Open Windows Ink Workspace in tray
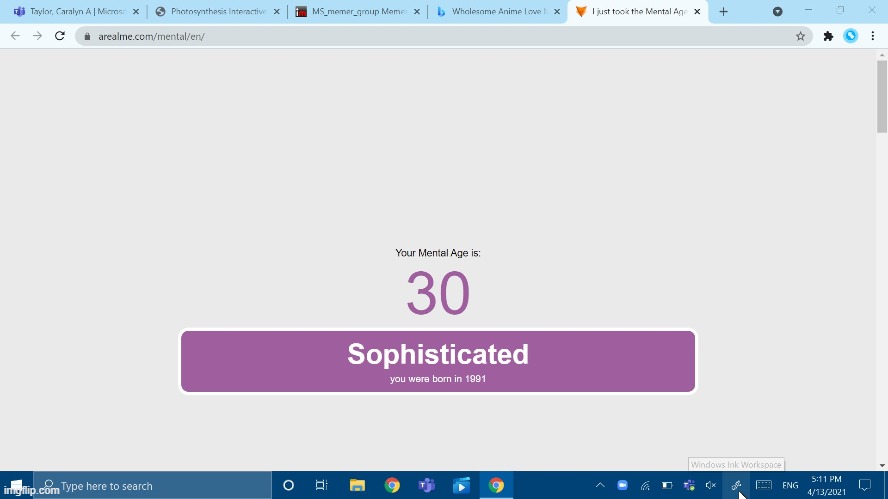 (736, 486)
